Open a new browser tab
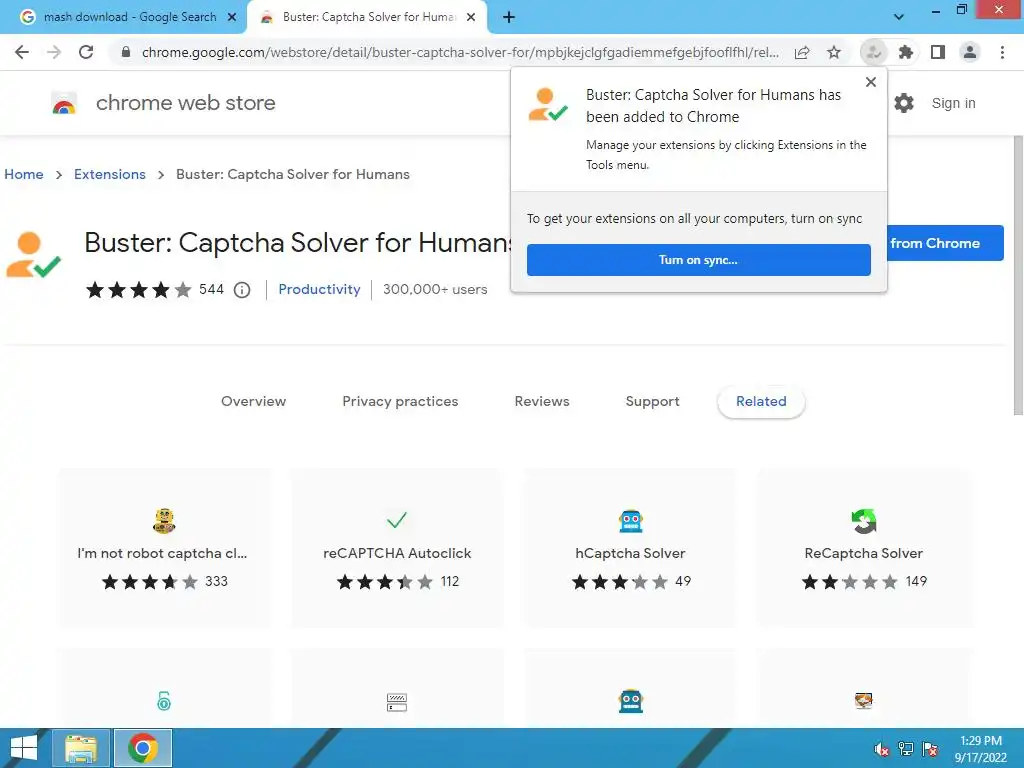This screenshot has width=1024, height=768. pyautogui.click(x=509, y=18)
